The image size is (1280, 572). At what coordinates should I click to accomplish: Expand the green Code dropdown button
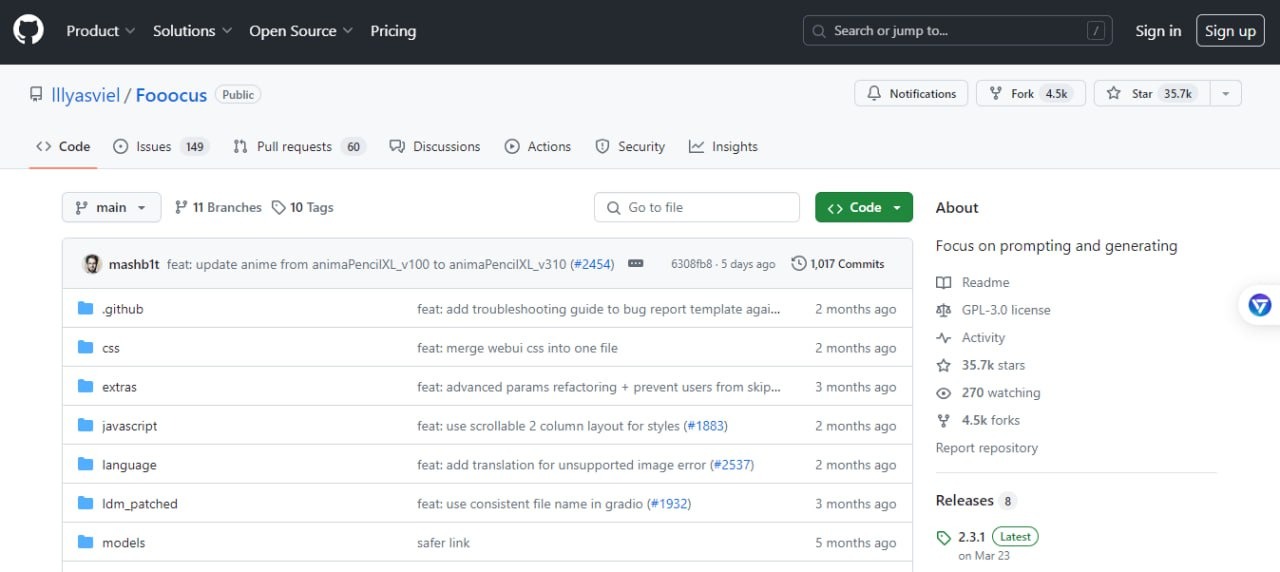864,207
